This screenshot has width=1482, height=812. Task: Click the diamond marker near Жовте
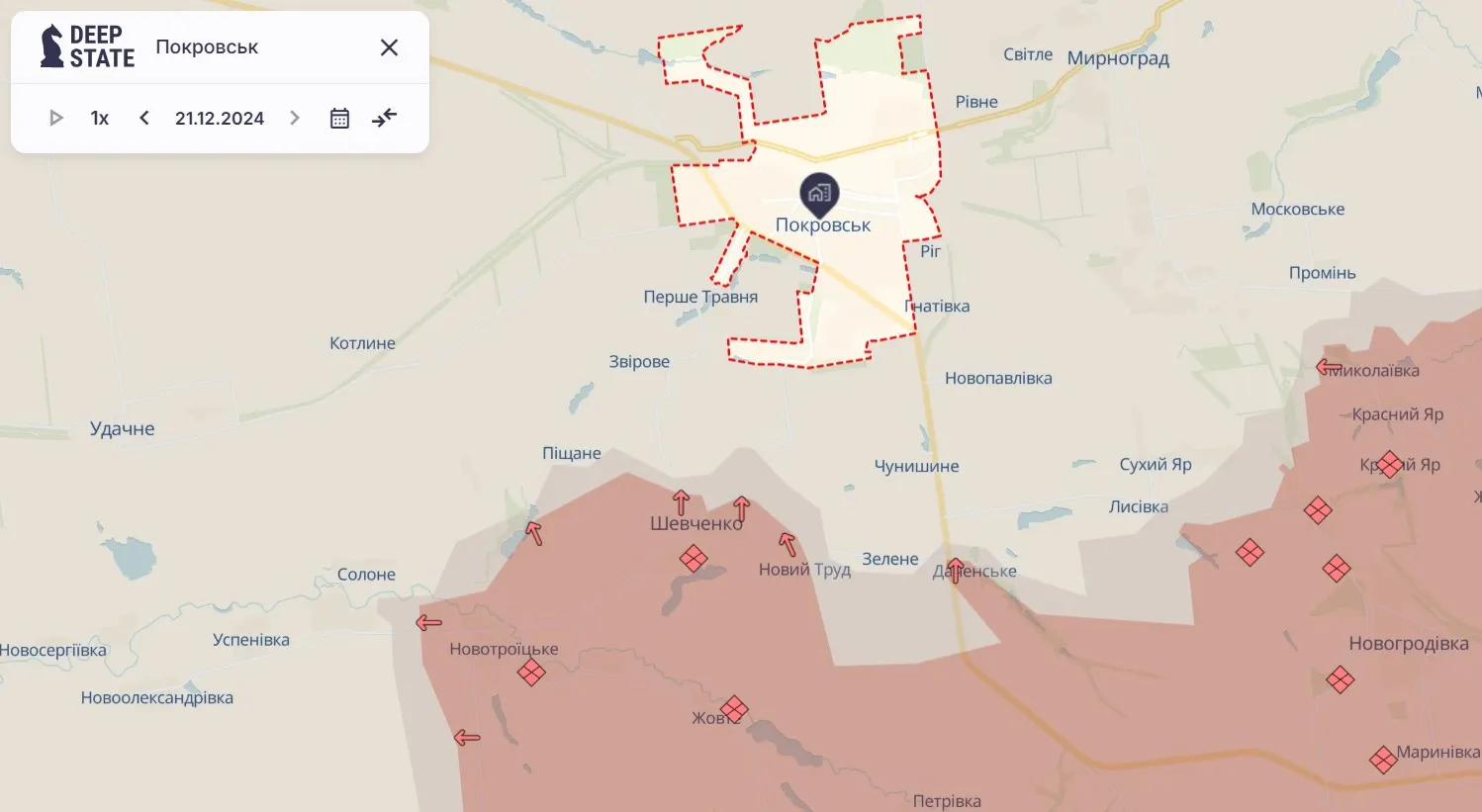click(734, 709)
